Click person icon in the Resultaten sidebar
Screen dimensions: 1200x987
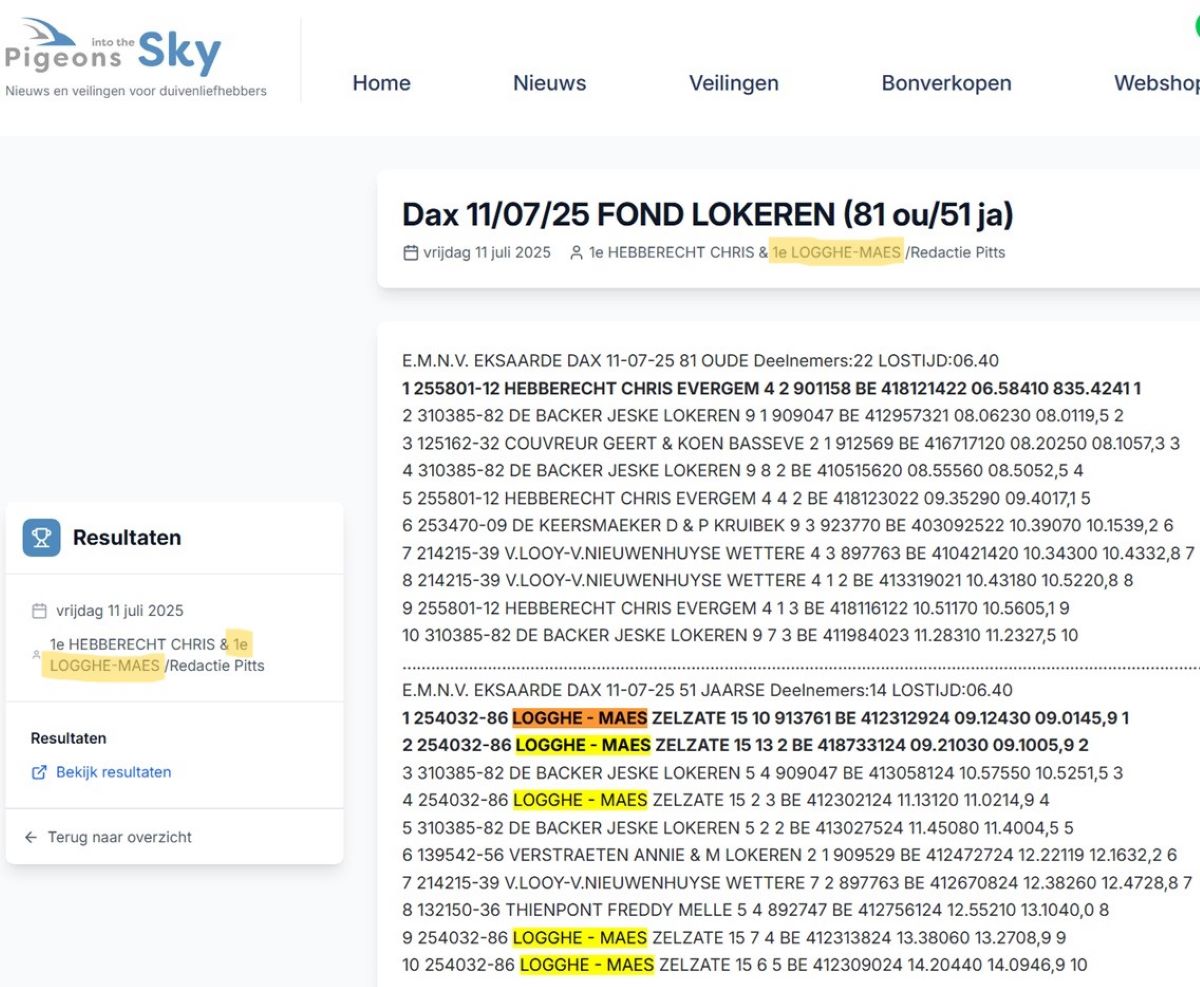click(37, 655)
